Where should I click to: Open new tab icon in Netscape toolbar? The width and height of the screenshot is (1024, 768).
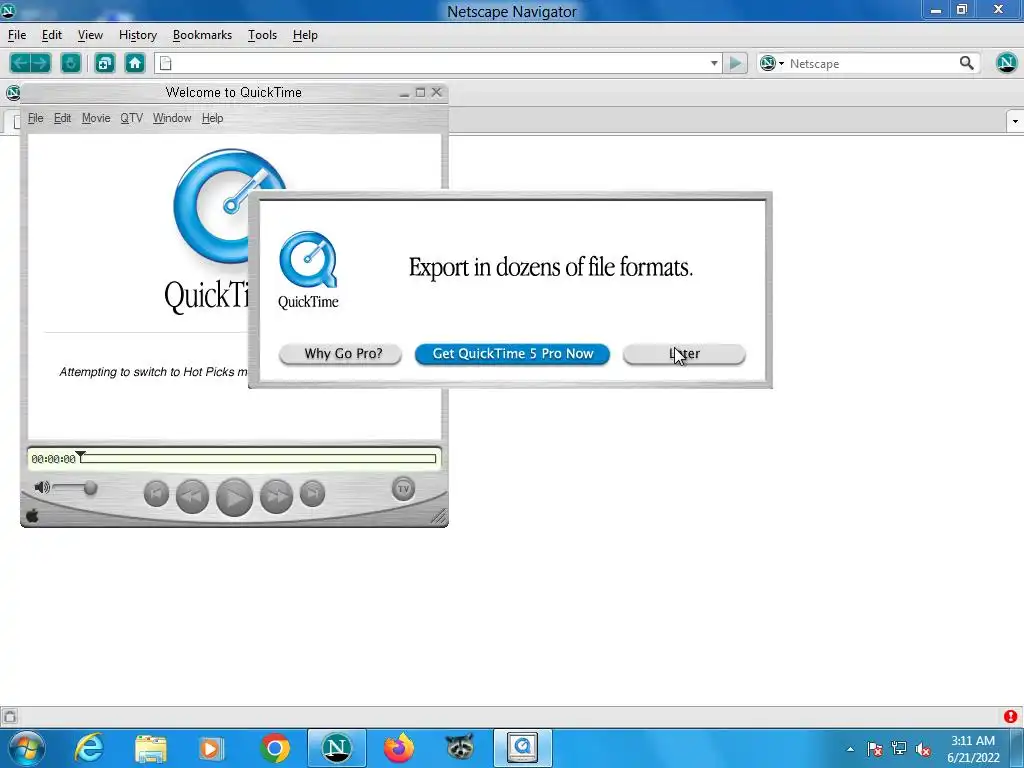[104, 63]
